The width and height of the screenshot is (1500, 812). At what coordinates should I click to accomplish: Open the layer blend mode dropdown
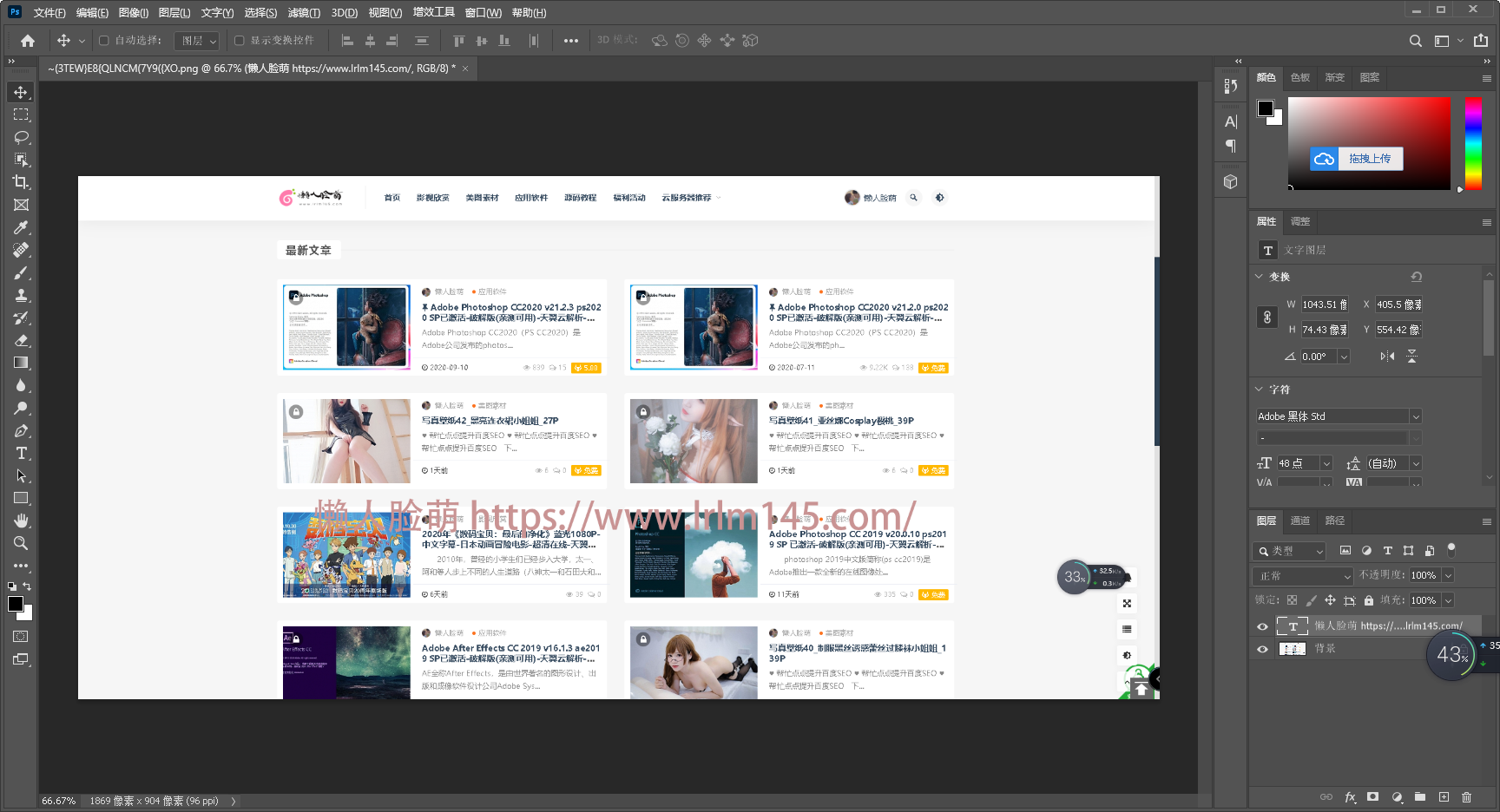pos(1303,576)
